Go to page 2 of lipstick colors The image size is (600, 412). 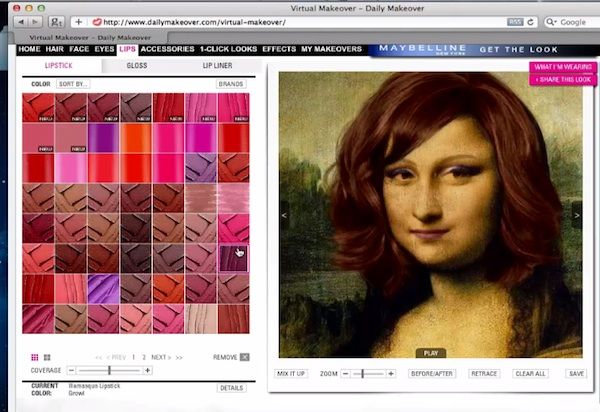(x=144, y=357)
